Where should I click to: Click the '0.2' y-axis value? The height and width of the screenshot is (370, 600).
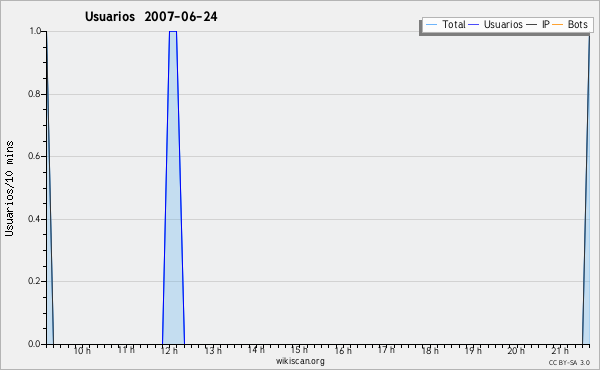pos(35,281)
